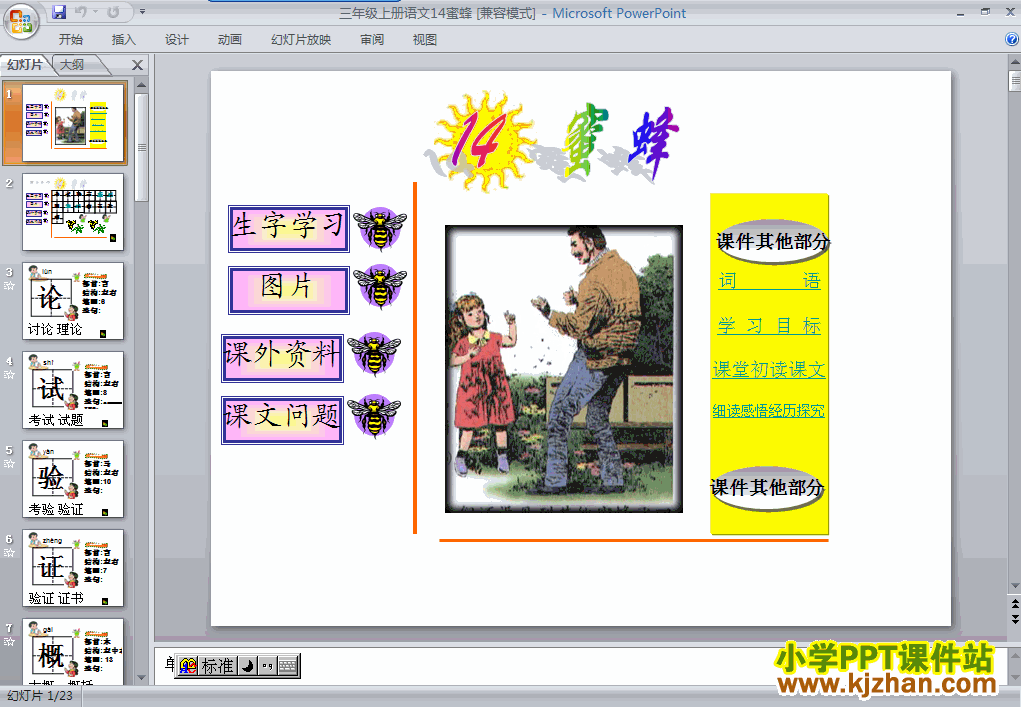
Task: Select slide 2 thumbnail with the grid
Action: 73,212
